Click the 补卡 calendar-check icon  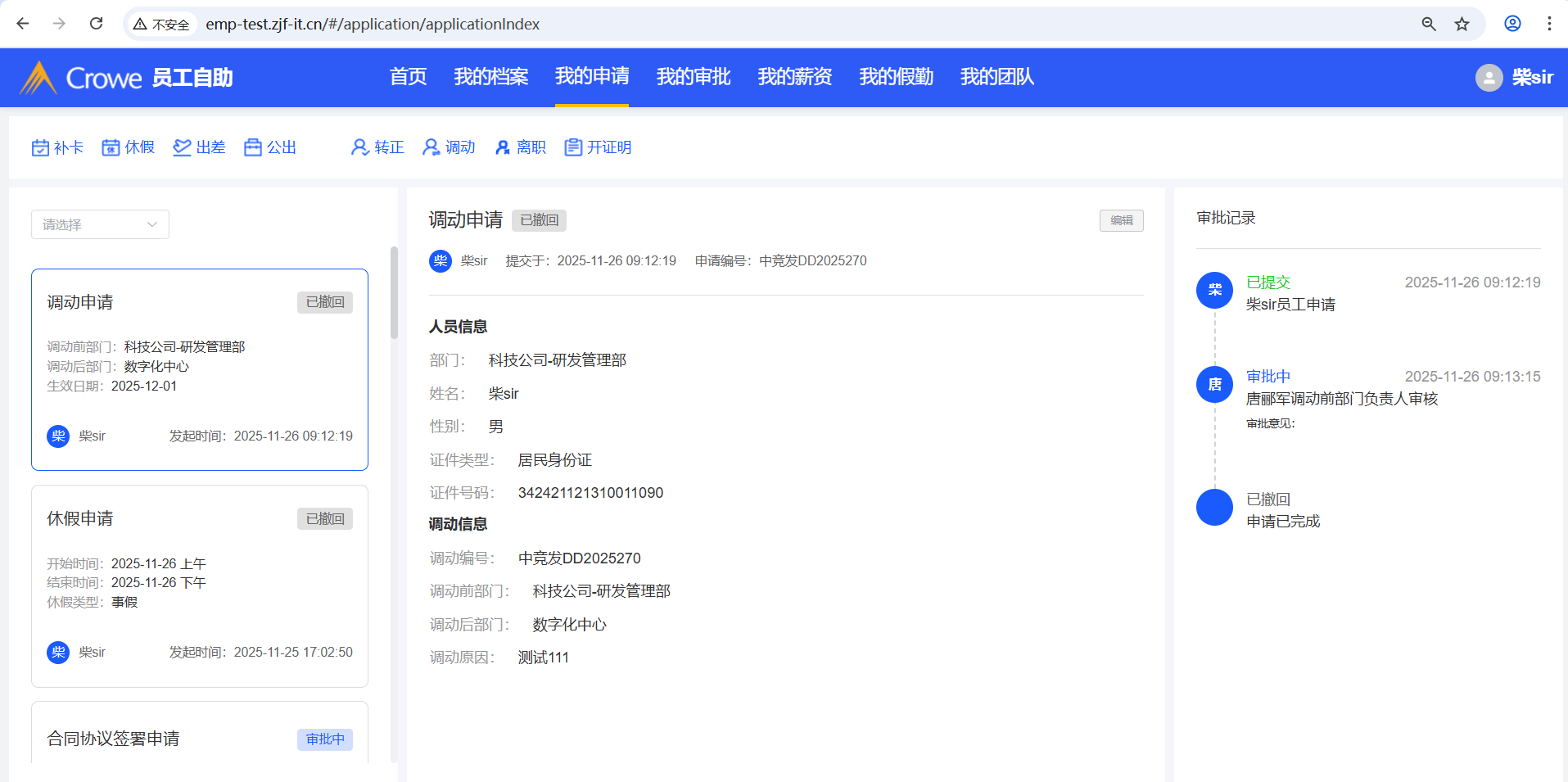pyautogui.click(x=40, y=147)
